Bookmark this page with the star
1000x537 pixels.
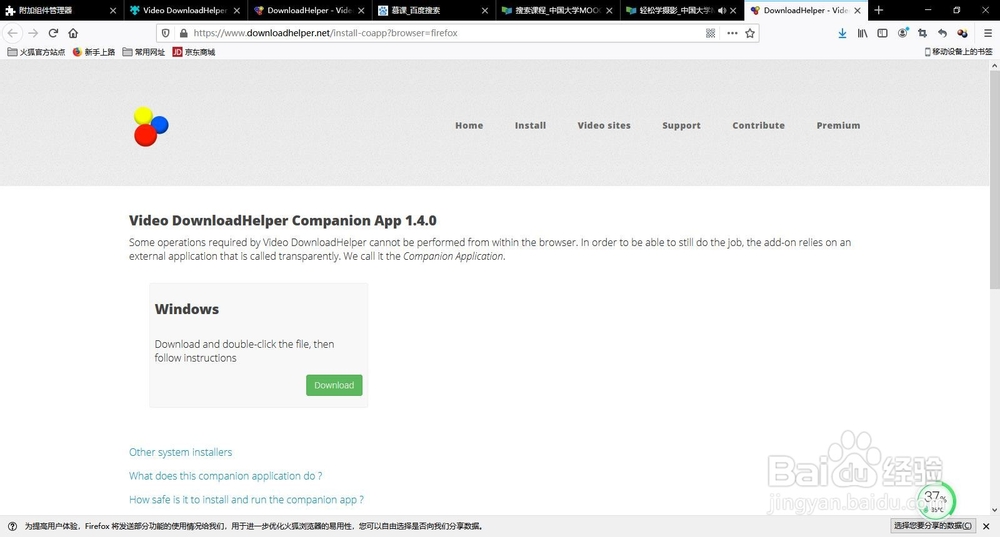point(750,33)
